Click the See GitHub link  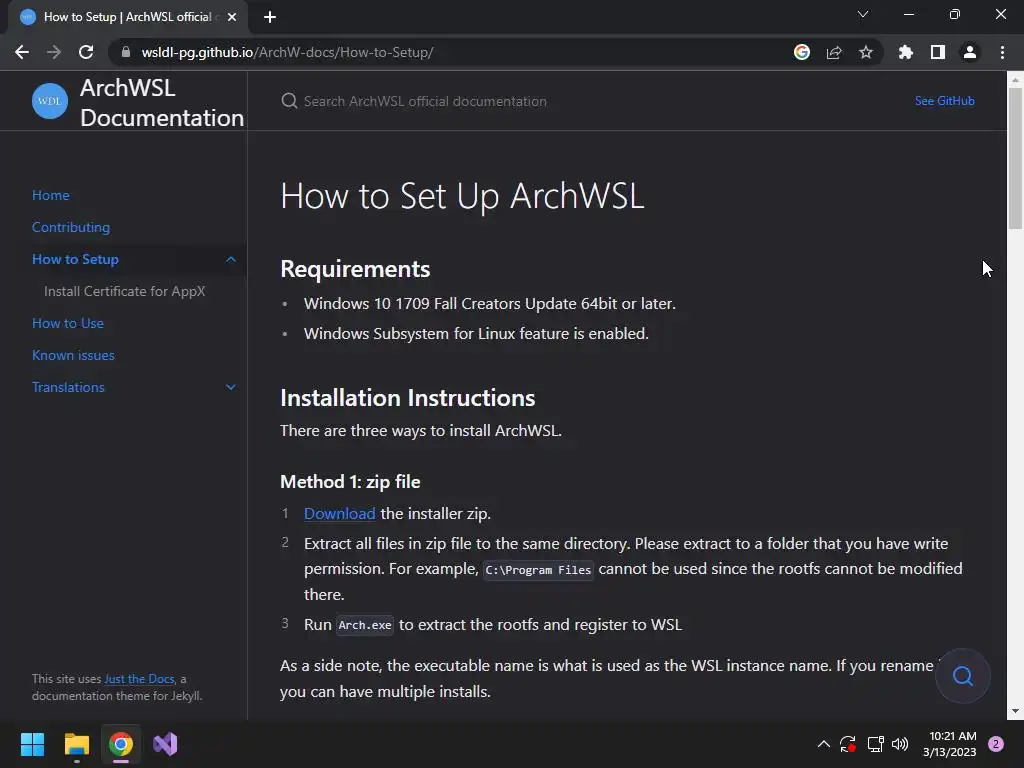click(x=944, y=101)
